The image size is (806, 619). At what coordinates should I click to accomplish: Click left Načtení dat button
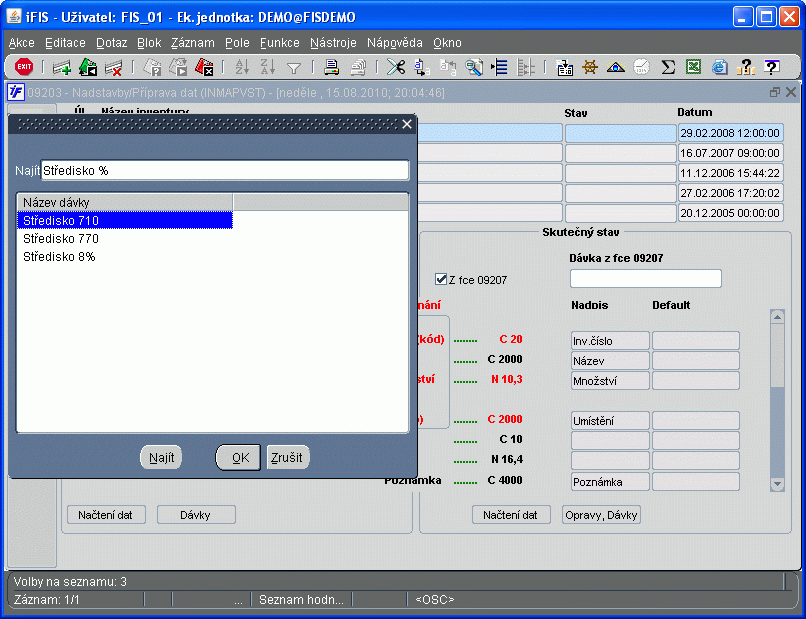click(106, 515)
